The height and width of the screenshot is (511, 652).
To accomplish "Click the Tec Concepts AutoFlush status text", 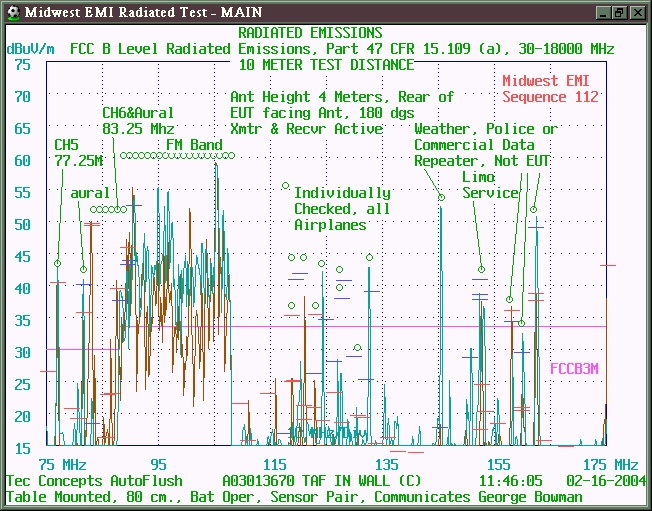I will (95, 481).
